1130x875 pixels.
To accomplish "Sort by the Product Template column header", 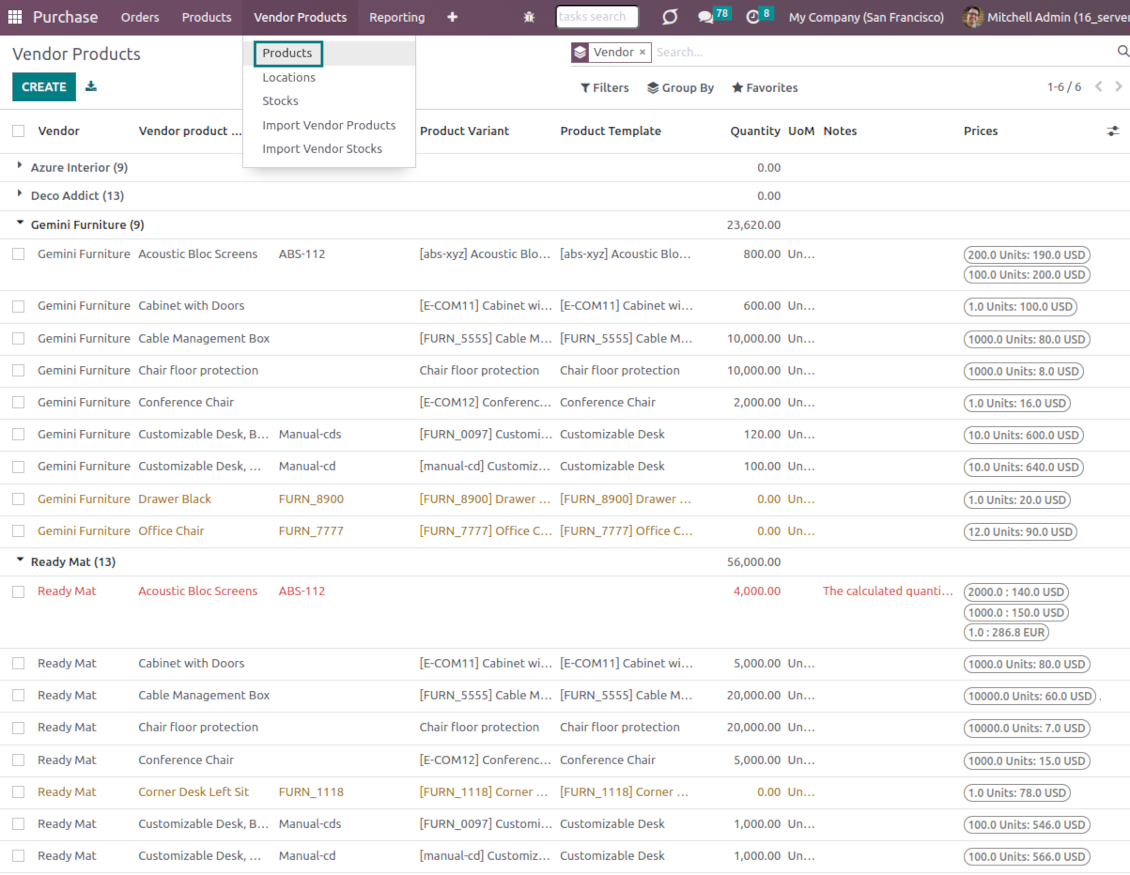I will point(610,130).
